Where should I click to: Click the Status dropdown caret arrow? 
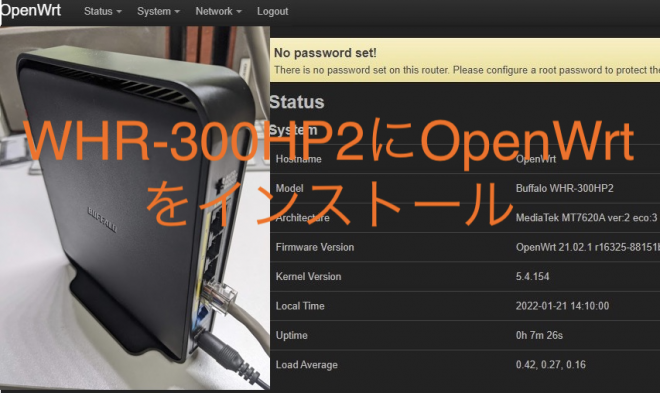(119, 12)
